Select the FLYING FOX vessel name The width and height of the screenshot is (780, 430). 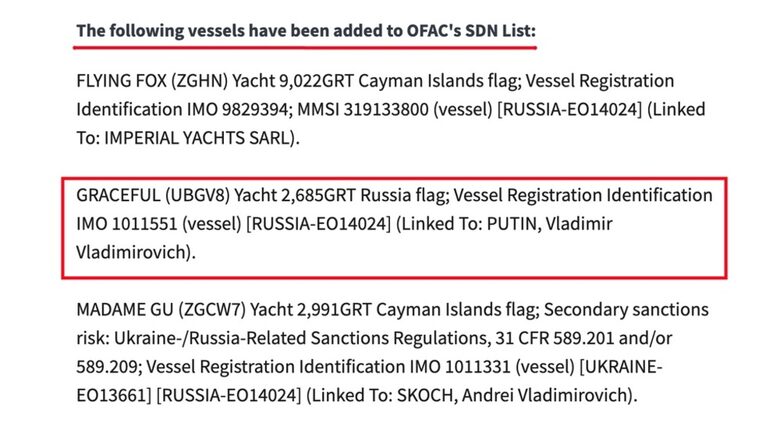pyautogui.click(x=121, y=81)
